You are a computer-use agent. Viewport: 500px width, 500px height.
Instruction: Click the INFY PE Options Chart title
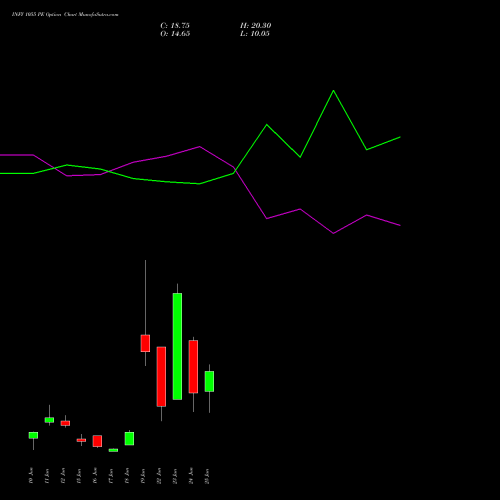[65, 15]
